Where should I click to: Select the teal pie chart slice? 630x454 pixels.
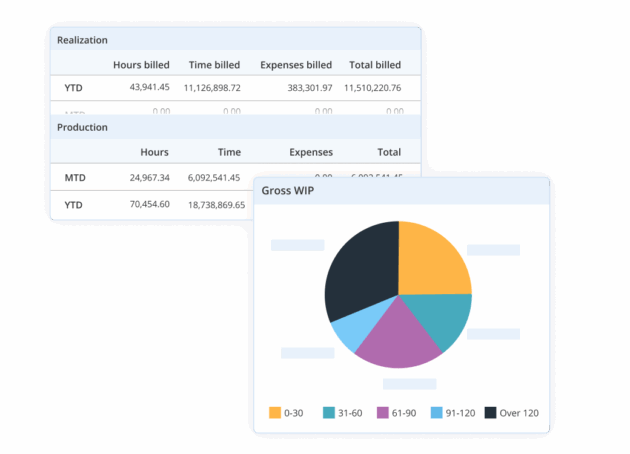(x=443, y=318)
